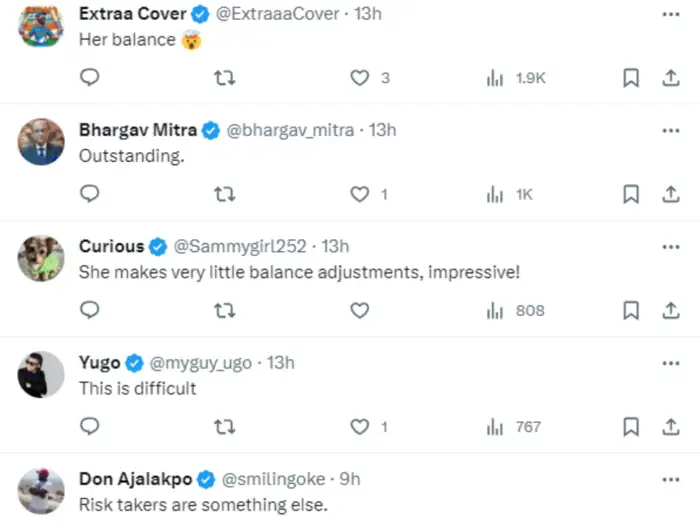Screen dimensions: 700x525
Task: Open Don Ajalakpo's profile name link
Action: click(139, 479)
